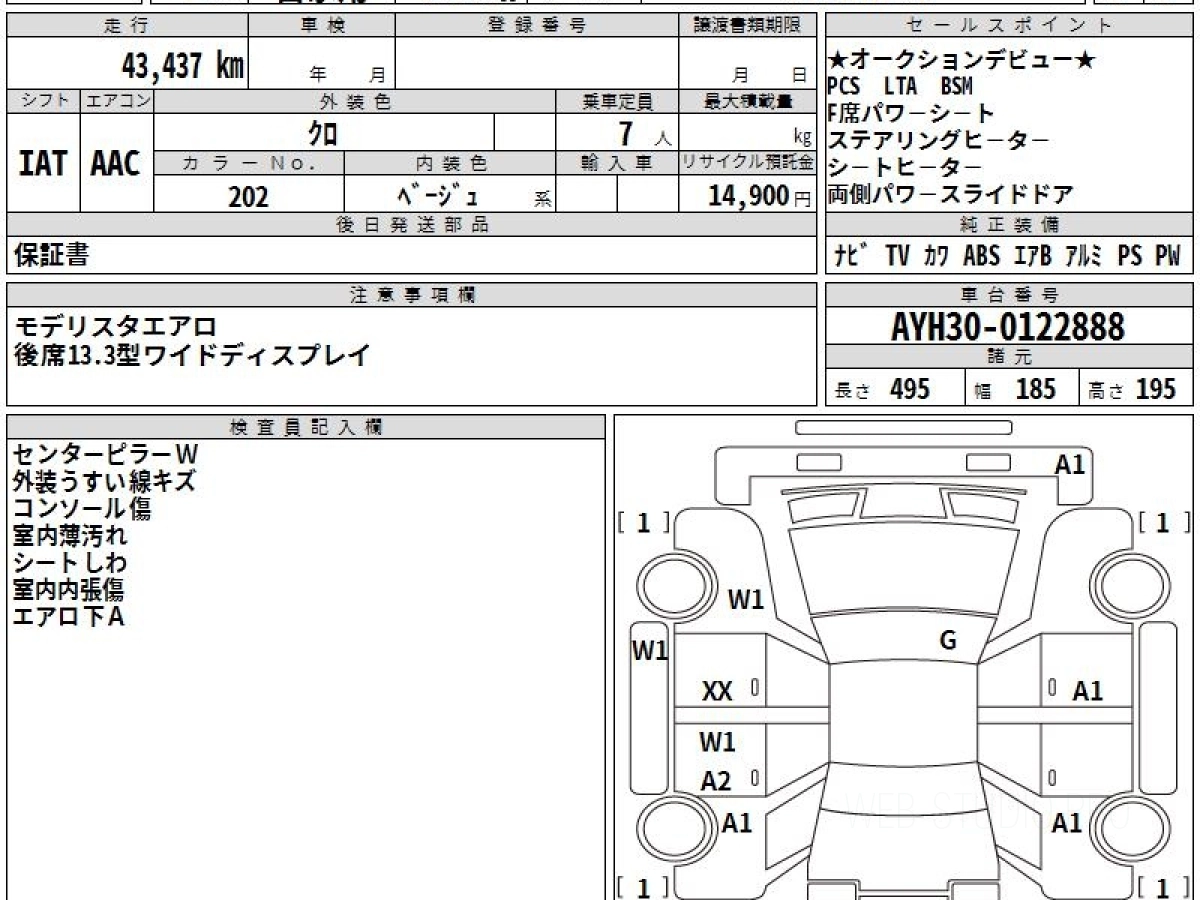Click the エアロ下A note
This screenshot has height=900, width=1200.
[68, 617]
